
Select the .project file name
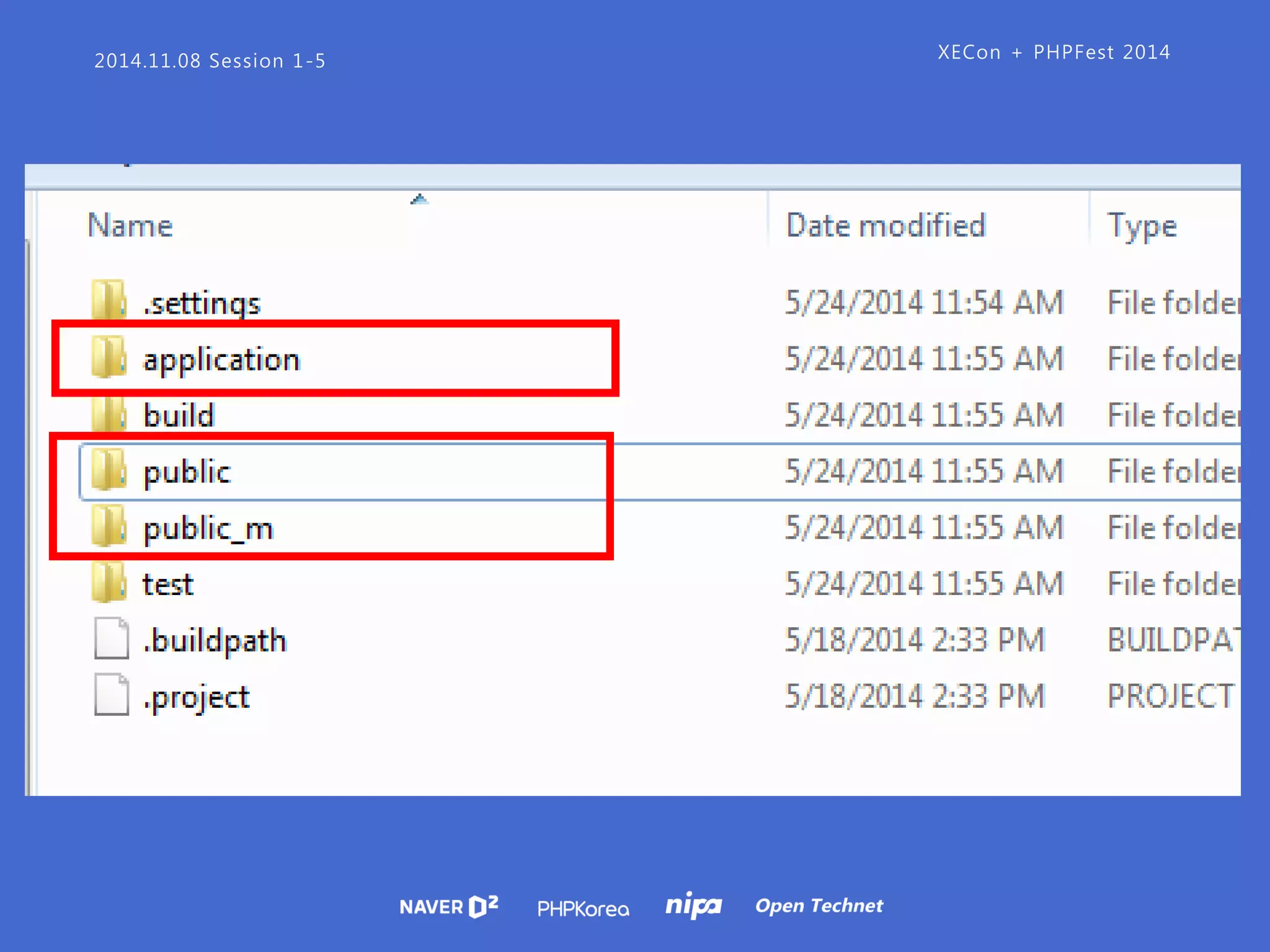coord(197,697)
